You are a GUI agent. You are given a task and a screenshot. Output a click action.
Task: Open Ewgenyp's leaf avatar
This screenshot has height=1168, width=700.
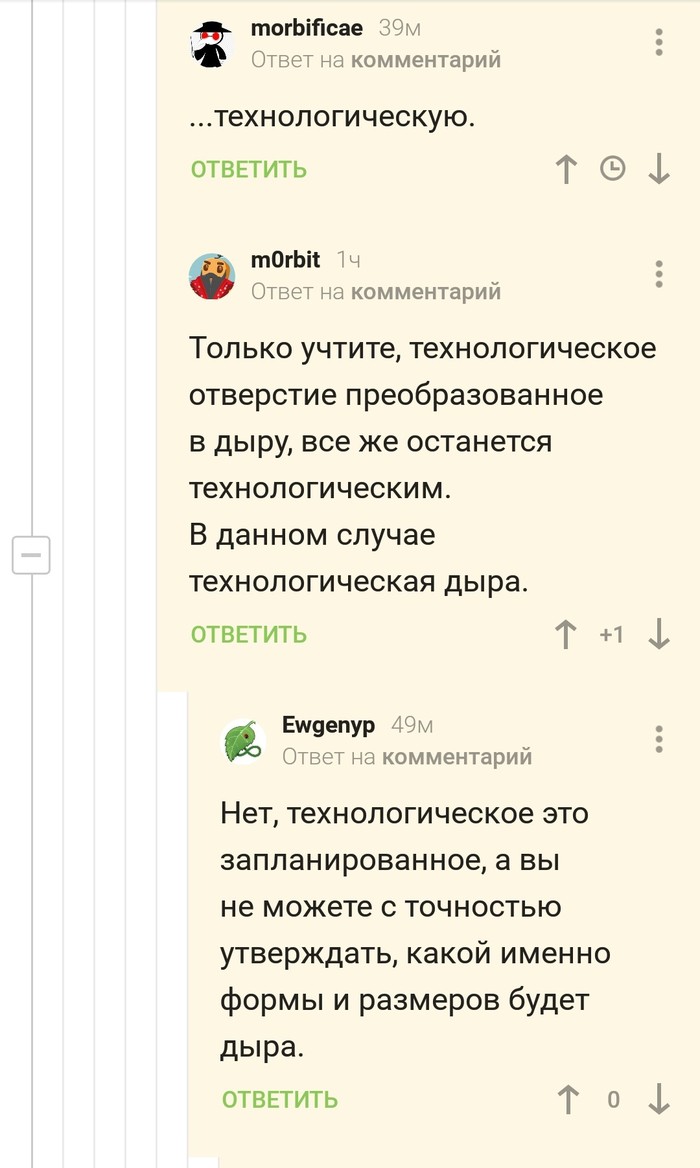(x=243, y=741)
